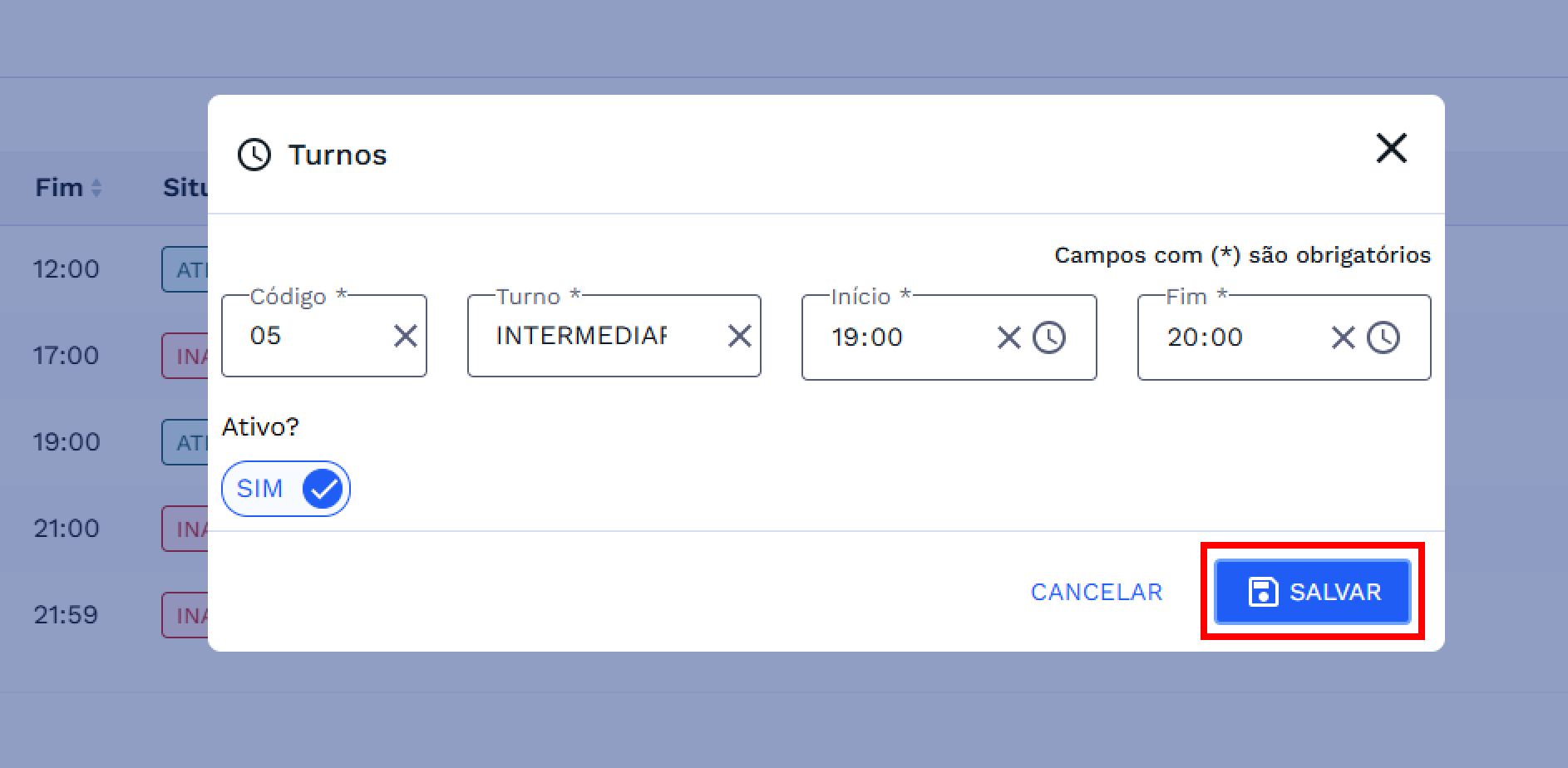
Task: Clear the Turno field with its X icon
Action: point(739,337)
